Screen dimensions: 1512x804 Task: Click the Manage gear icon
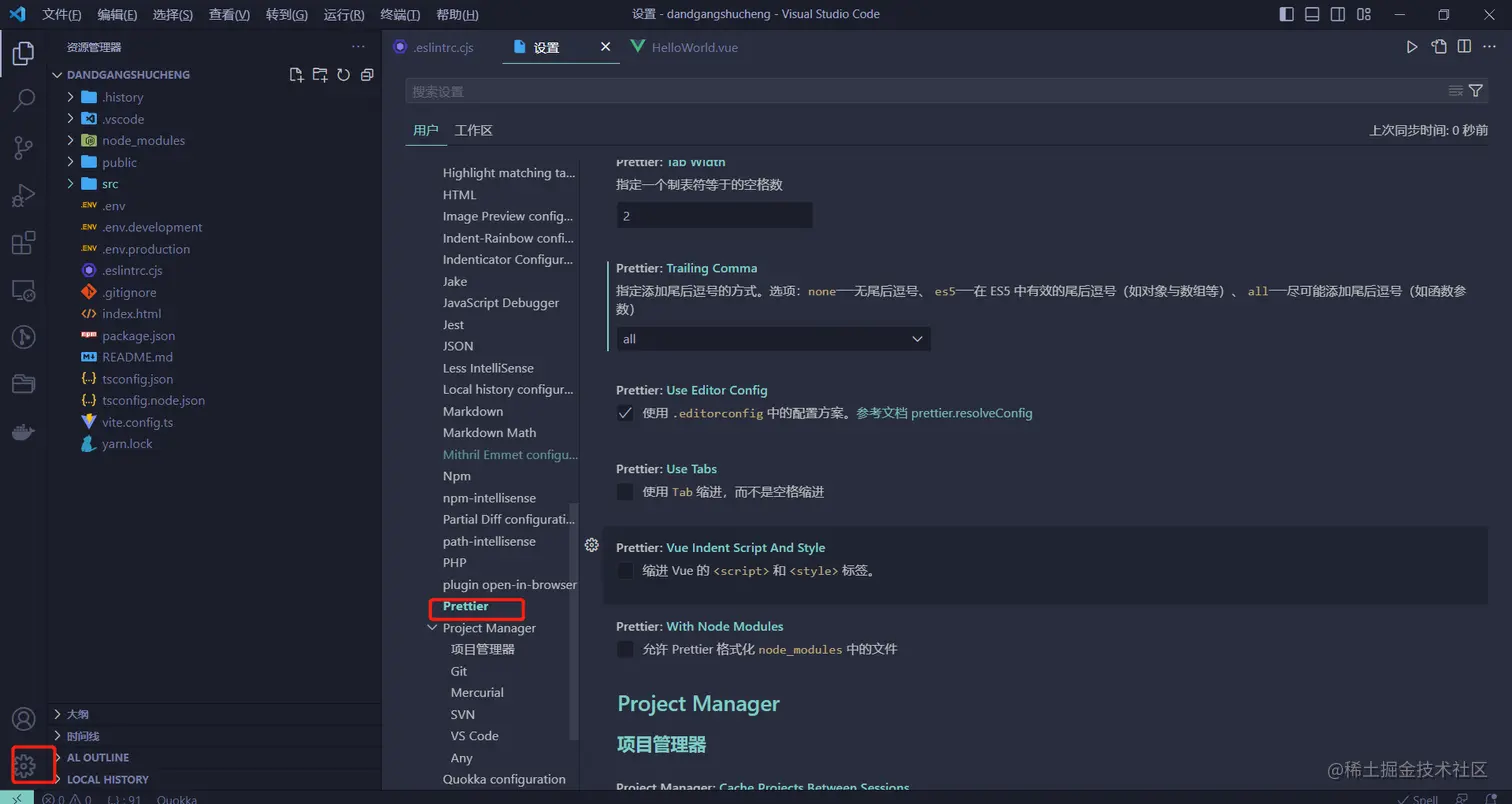[25, 766]
